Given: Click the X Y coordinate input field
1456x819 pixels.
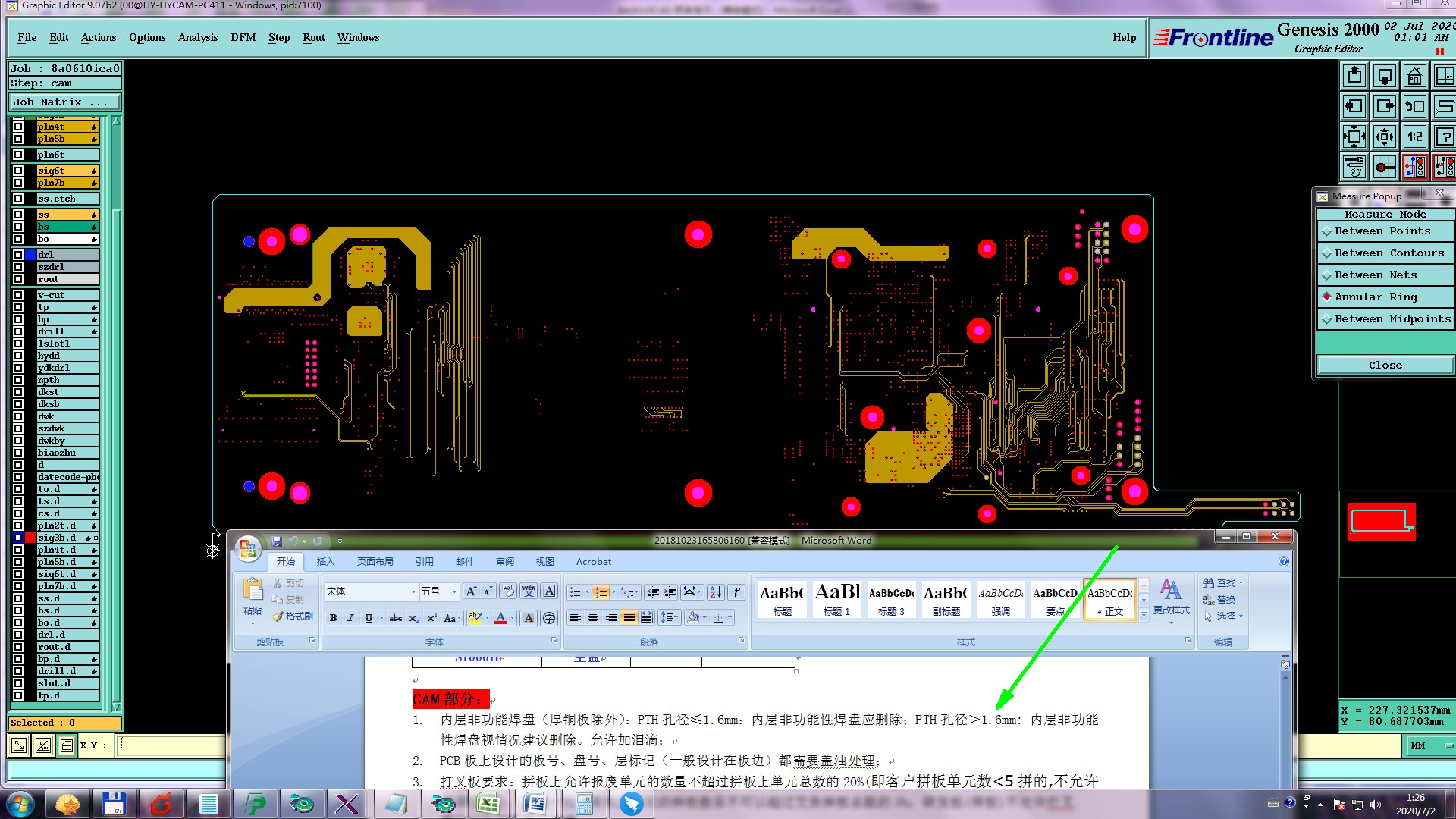Looking at the screenshot, I should pyautogui.click(x=171, y=745).
